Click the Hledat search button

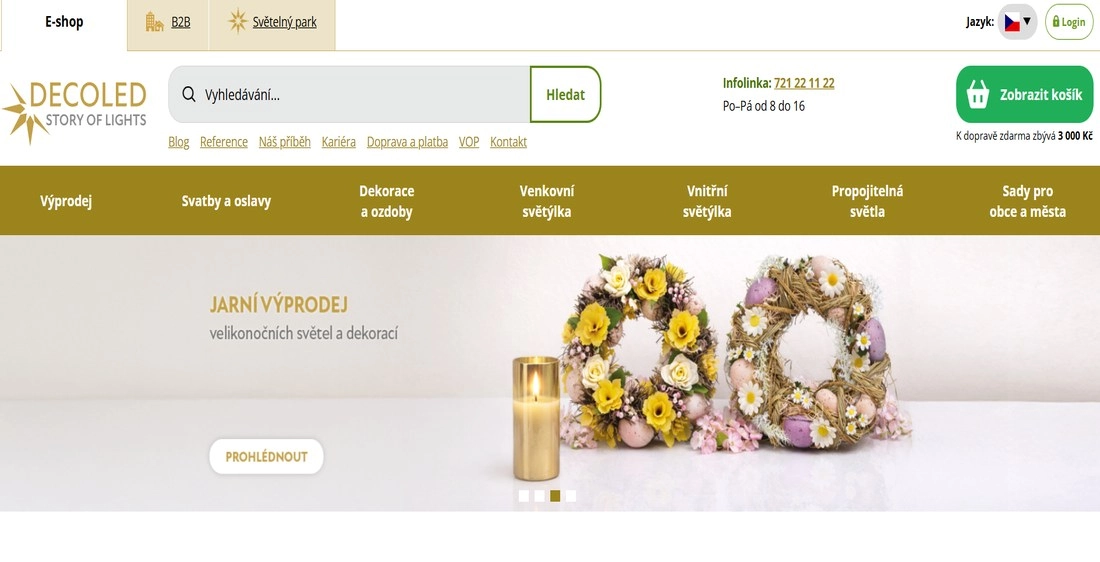tap(565, 95)
